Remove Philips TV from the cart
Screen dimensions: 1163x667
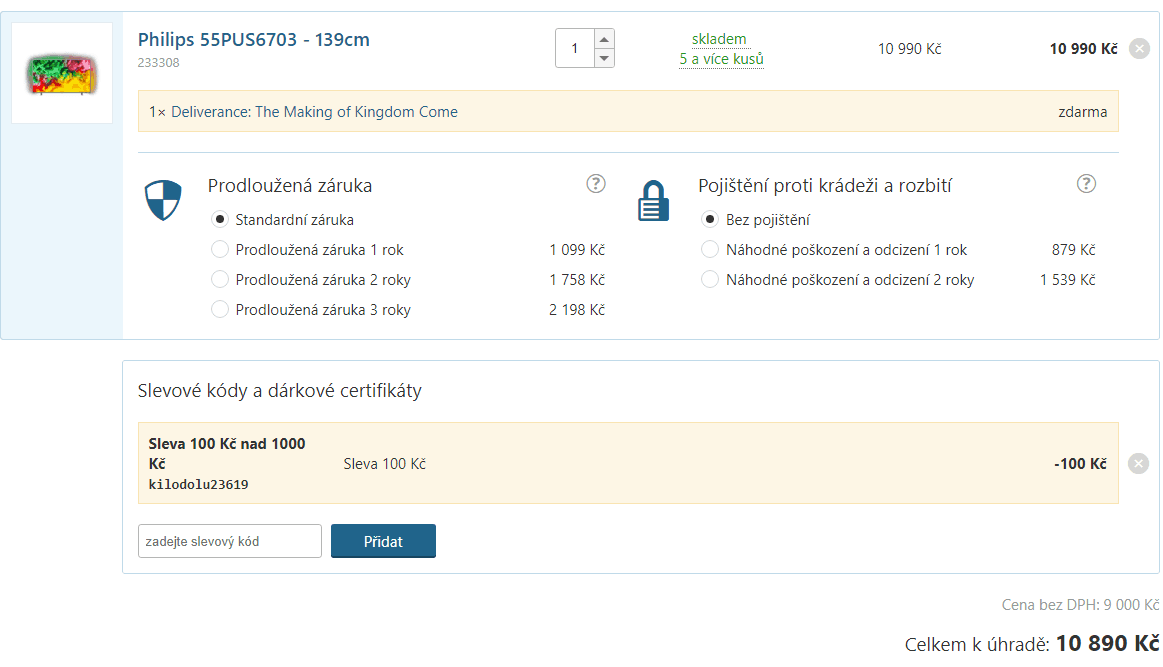[1139, 49]
